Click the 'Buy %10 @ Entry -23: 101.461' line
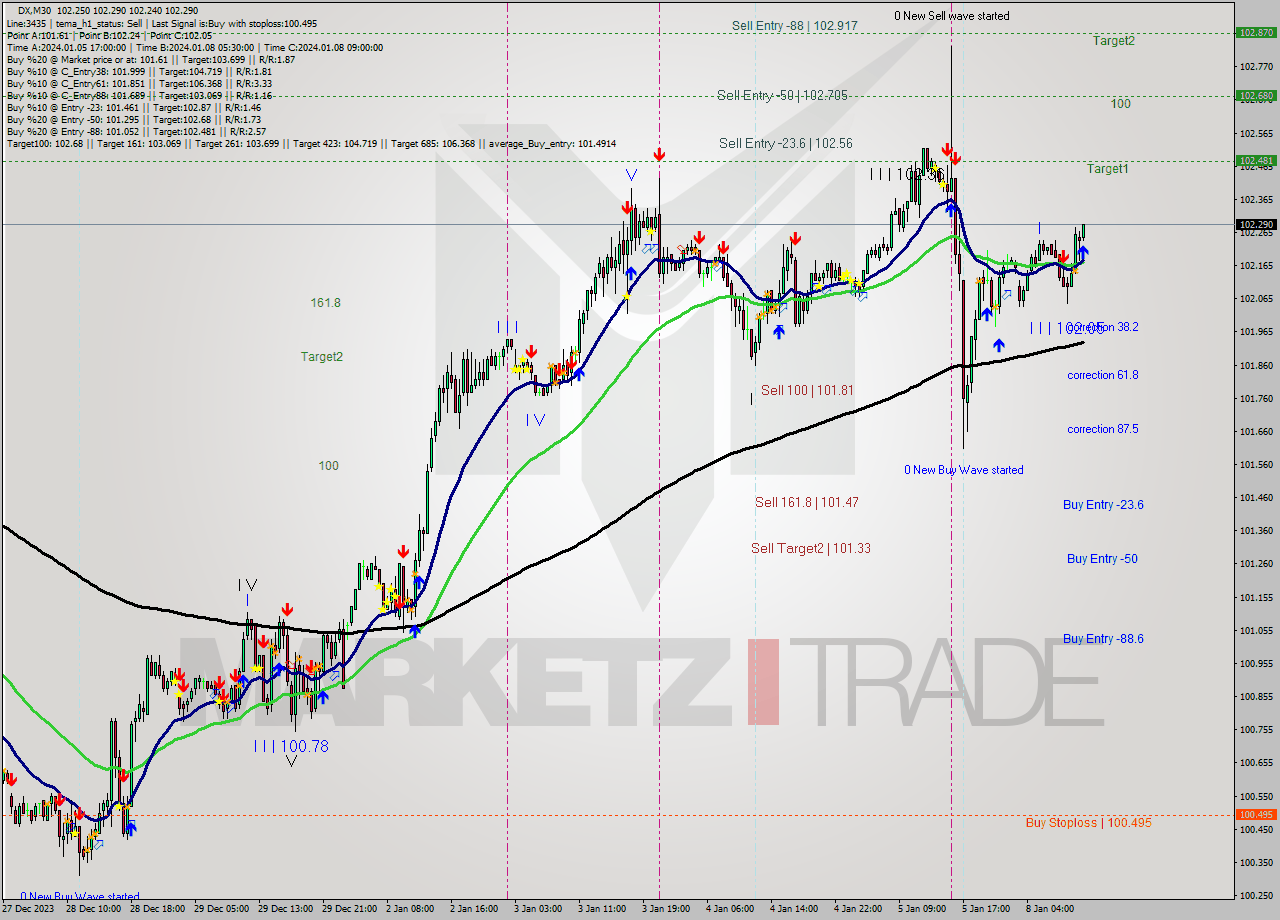Screen dimensions: 1280x920 tap(133, 107)
